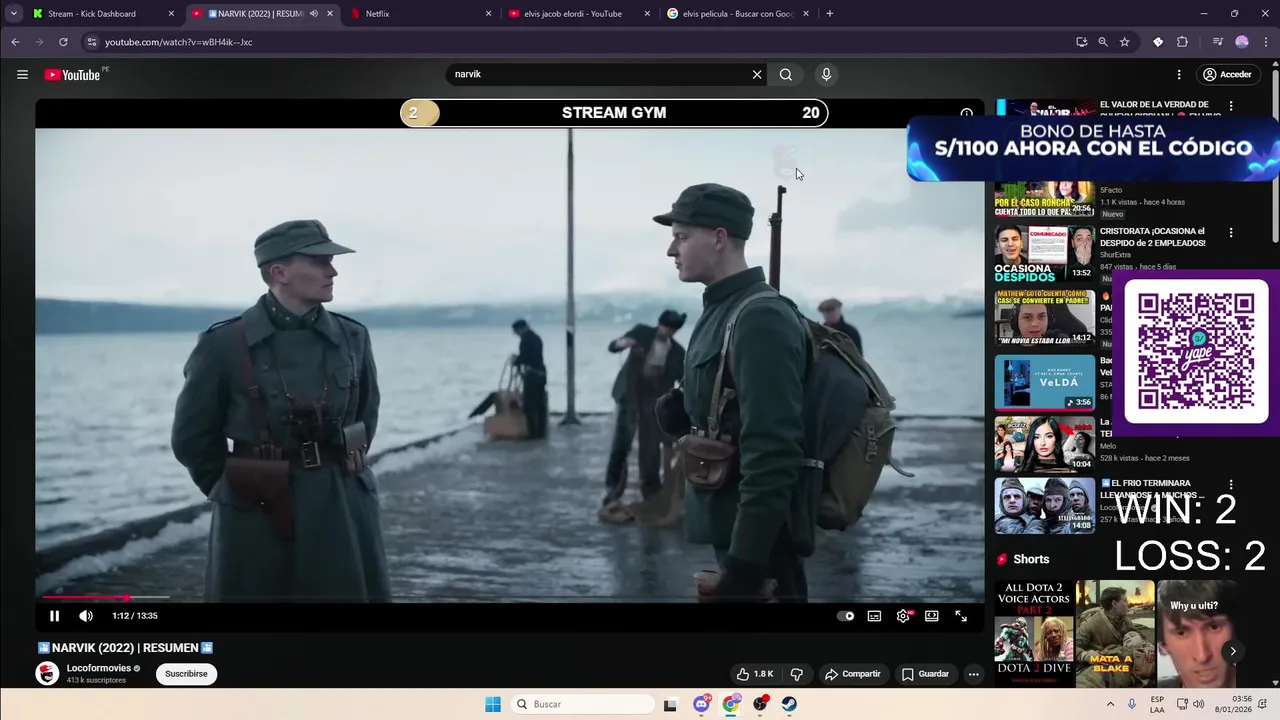This screenshot has width=1280, height=720.
Task: Open the Chrome profile avatar
Action: point(1242,42)
